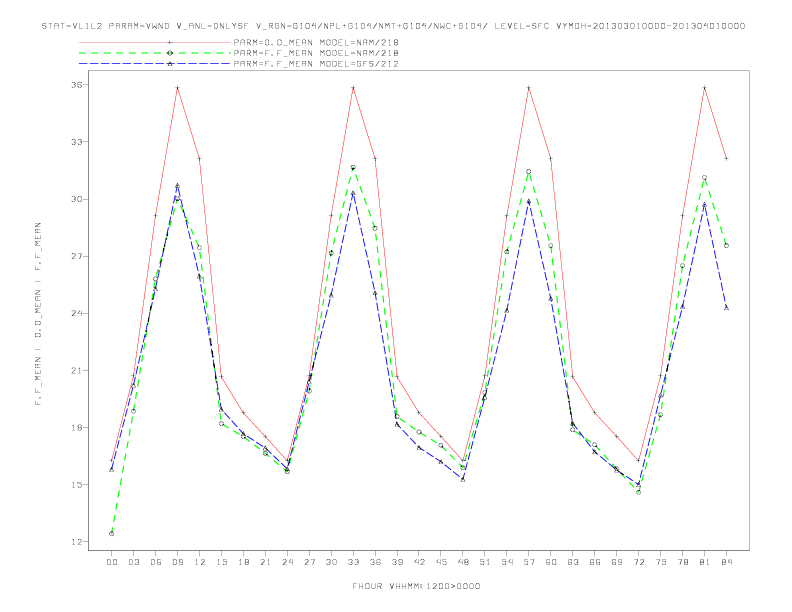Click y-axis tick label 33
The width and height of the screenshot is (792, 612).
pos(77,142)
